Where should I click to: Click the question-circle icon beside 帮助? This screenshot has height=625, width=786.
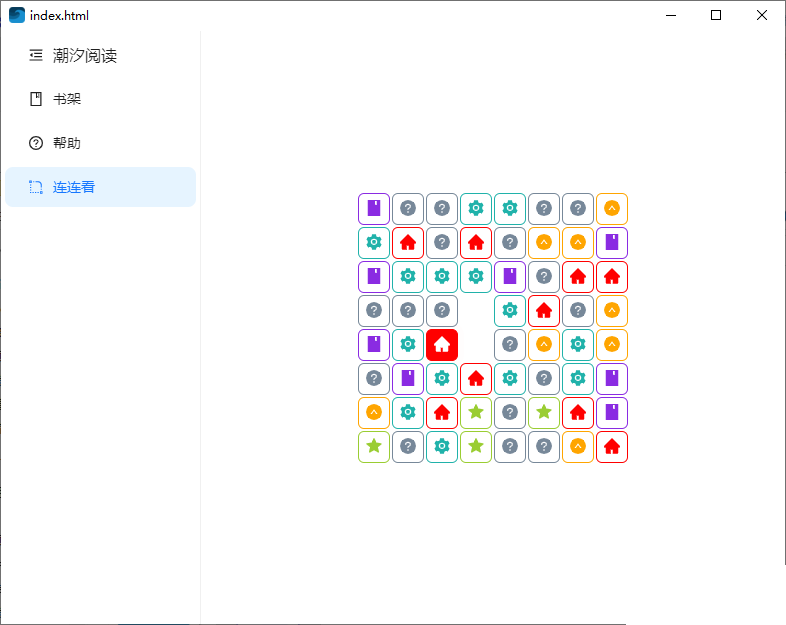pos(36,143)
